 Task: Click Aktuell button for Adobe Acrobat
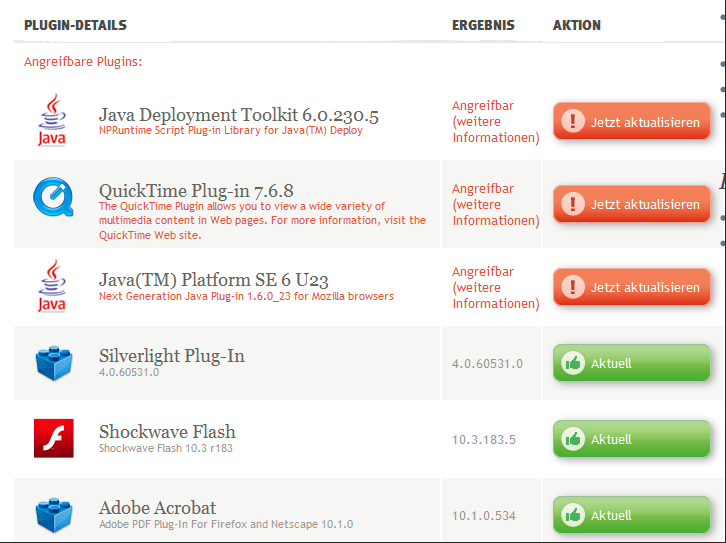click(x=632, y=515)
